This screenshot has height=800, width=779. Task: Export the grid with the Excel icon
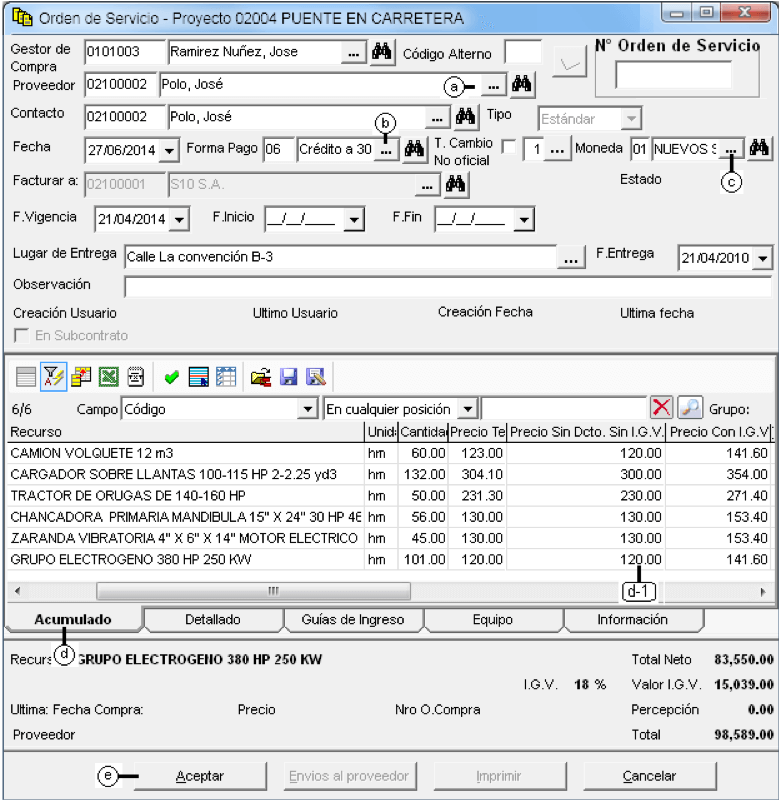click(108, 378)
